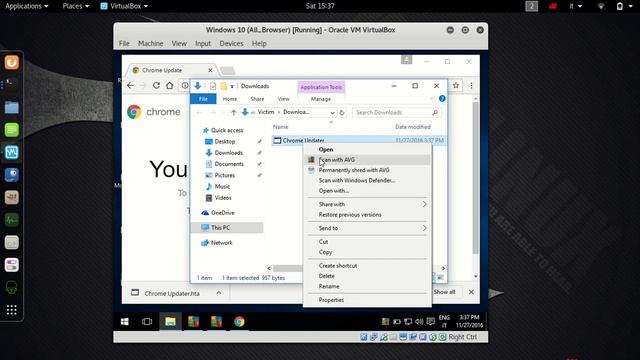Sort files by Name column header
The image size is (640, 360).
[x=280, y=127]
